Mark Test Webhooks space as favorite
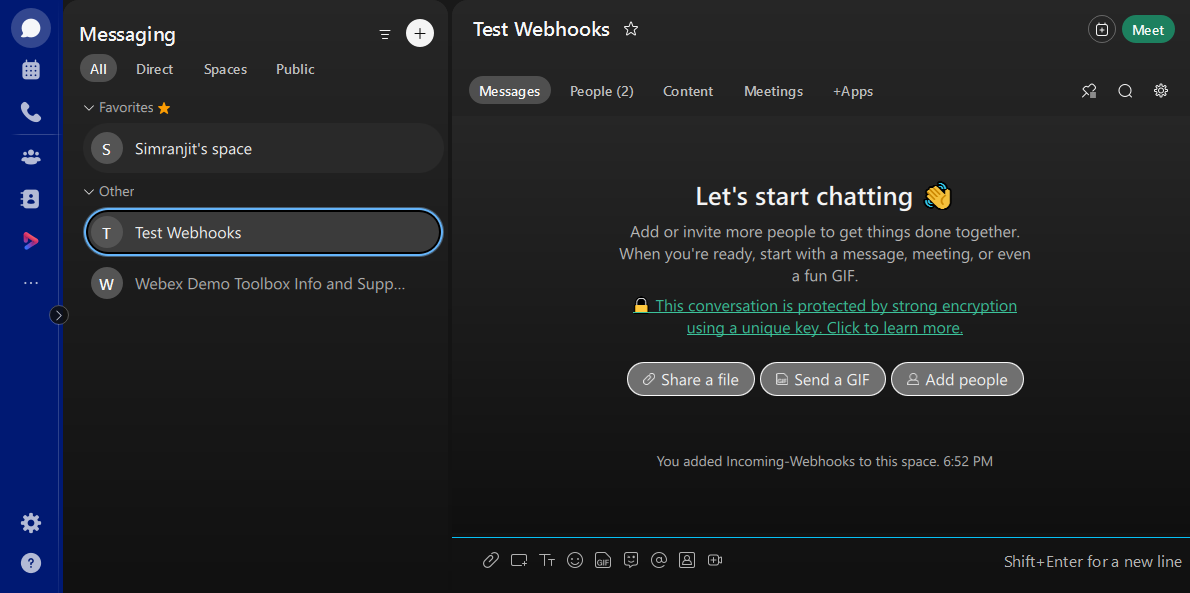 631,29
